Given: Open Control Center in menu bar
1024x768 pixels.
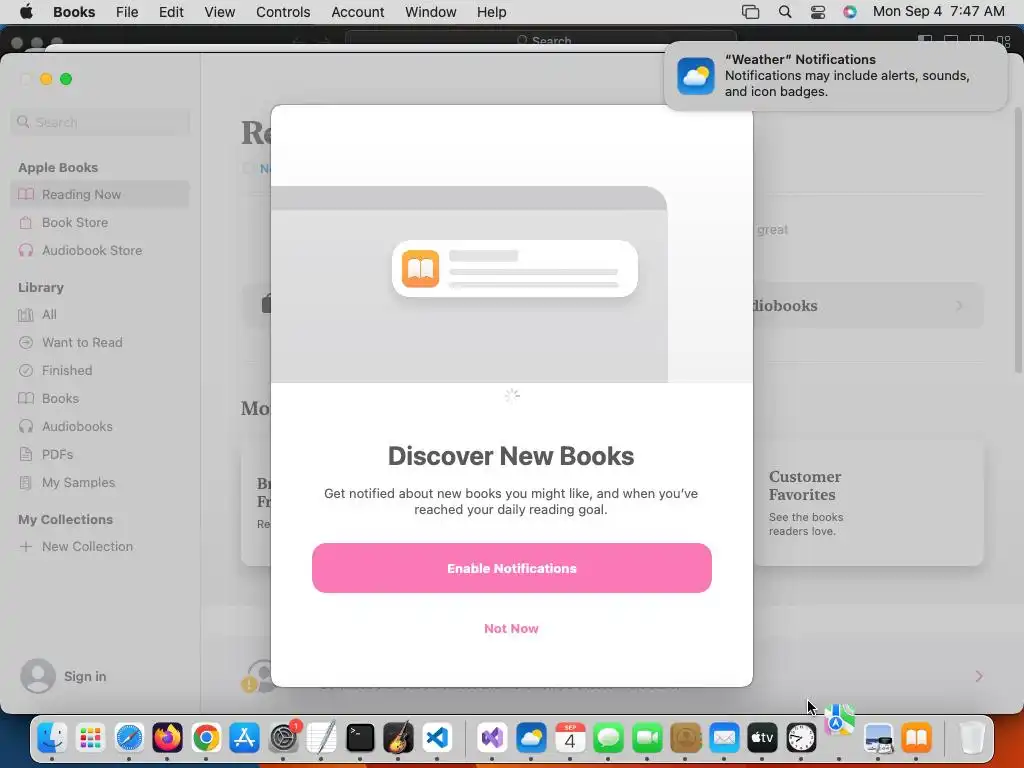Looking at the screenshot, I should click(818, 12).
